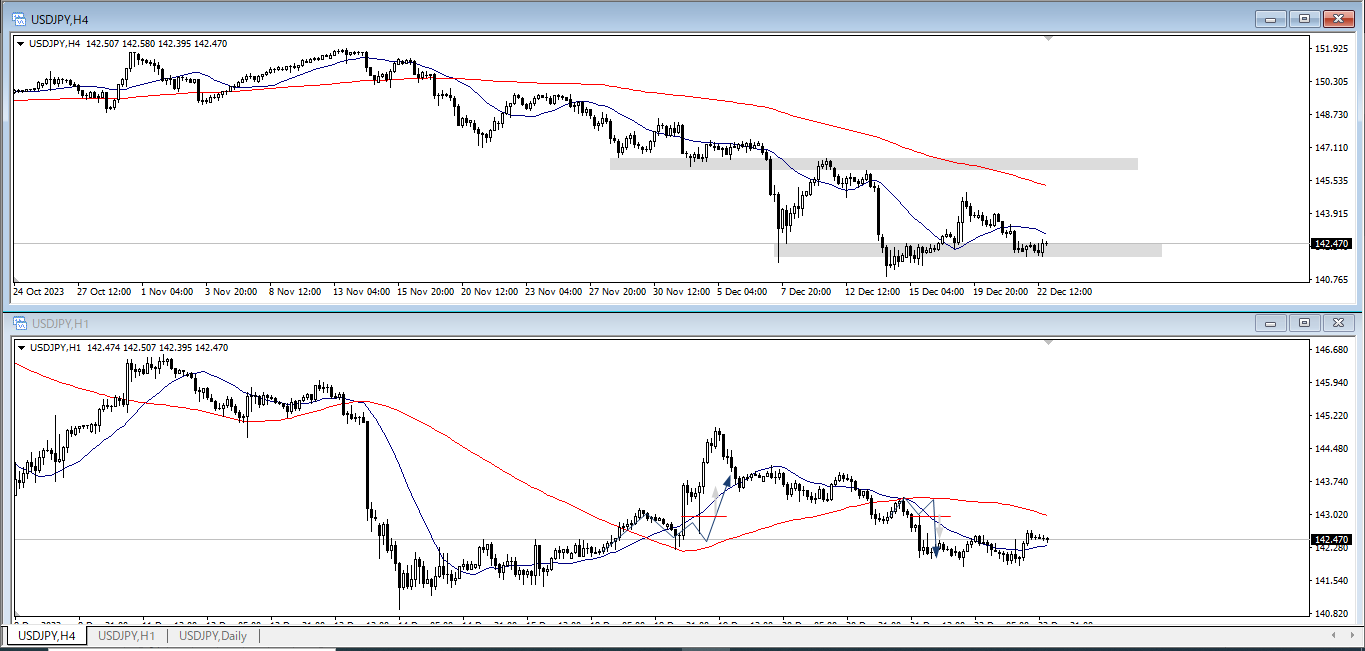Restore the USDJPY,H1 chart window size

(x=1304, y=323)
